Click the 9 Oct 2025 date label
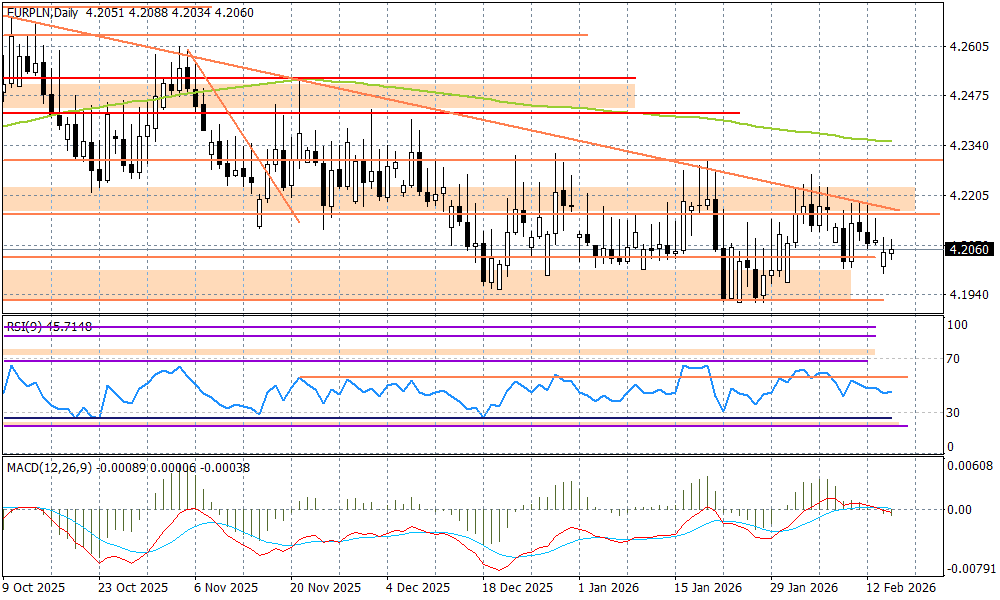1000x600 pixels. click(x=36, y=589)
